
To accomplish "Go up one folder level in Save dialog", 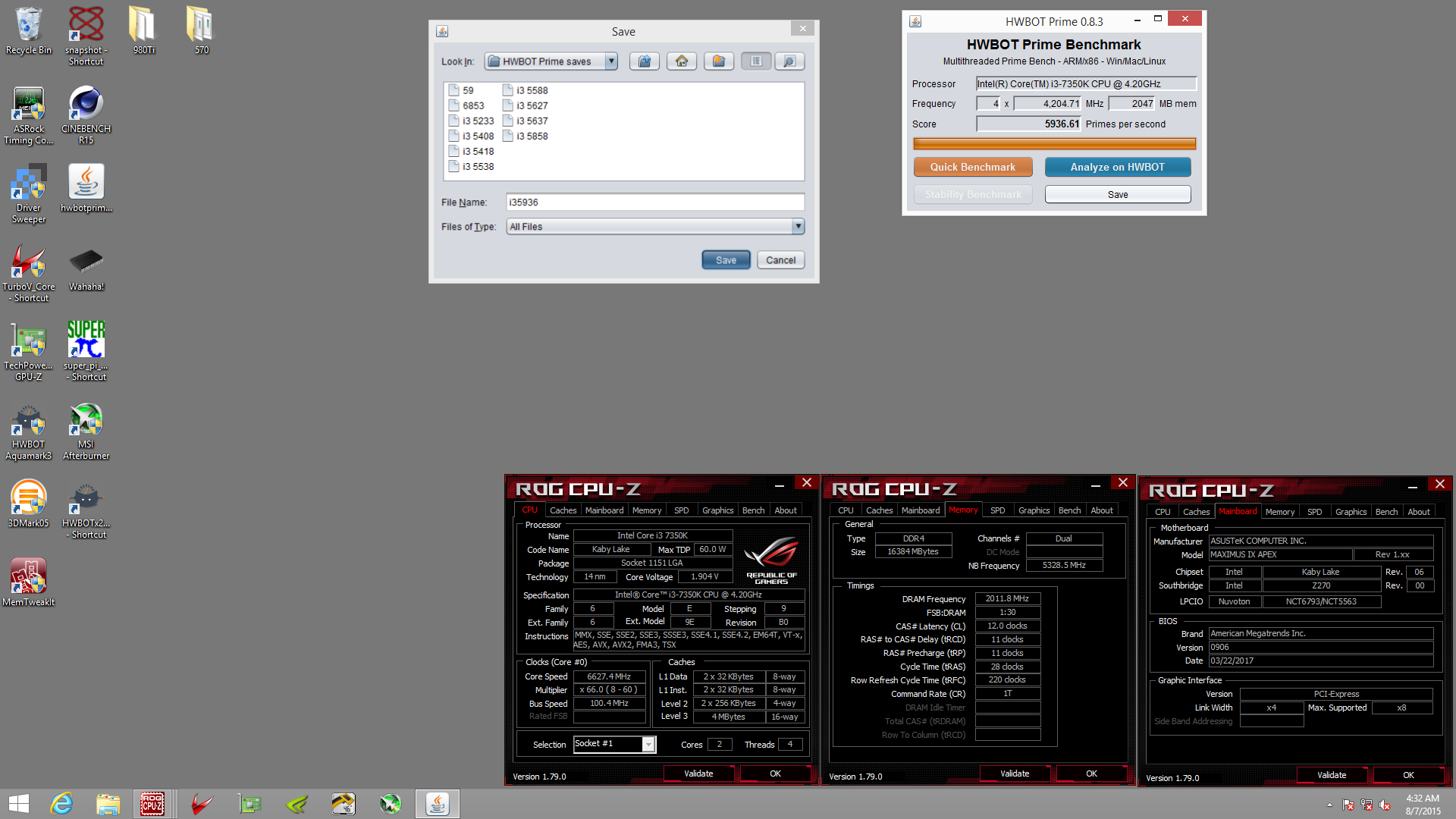I will [x=645, y=61].
